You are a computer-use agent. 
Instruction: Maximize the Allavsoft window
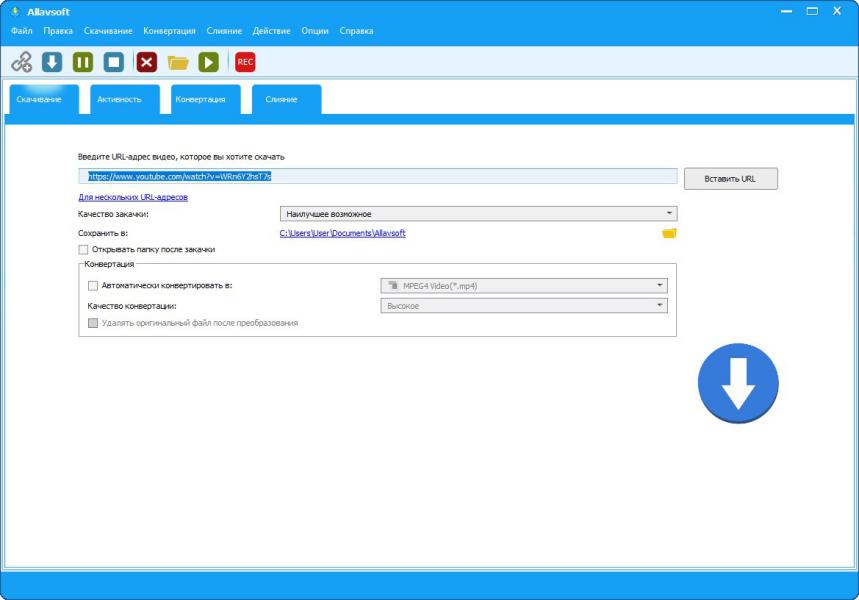click(812, 11)
